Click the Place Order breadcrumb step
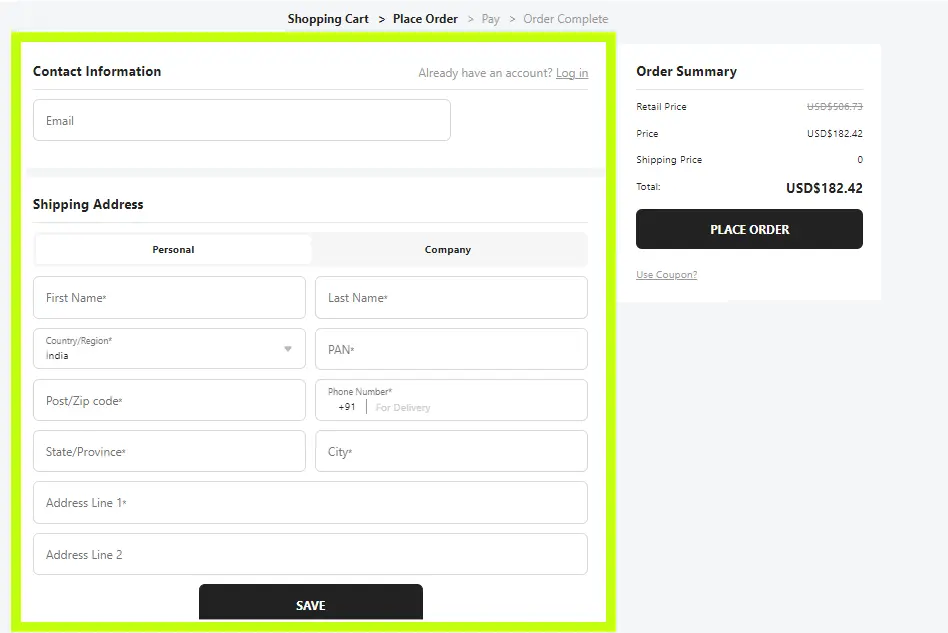The height and width of the screenshot is (633, 948). coord(425,19)
